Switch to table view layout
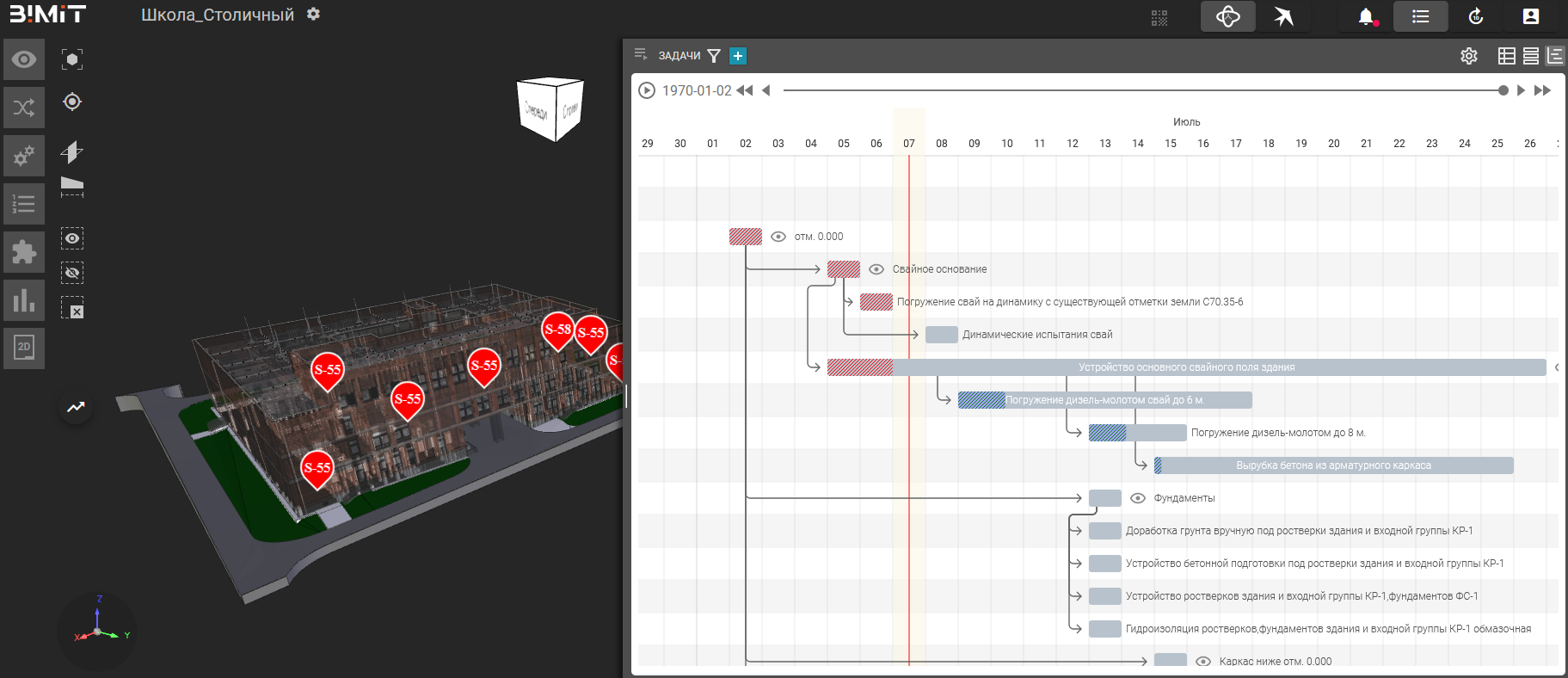The width and height of the screenshot is (1568, 678). [x=1507, y=56]
